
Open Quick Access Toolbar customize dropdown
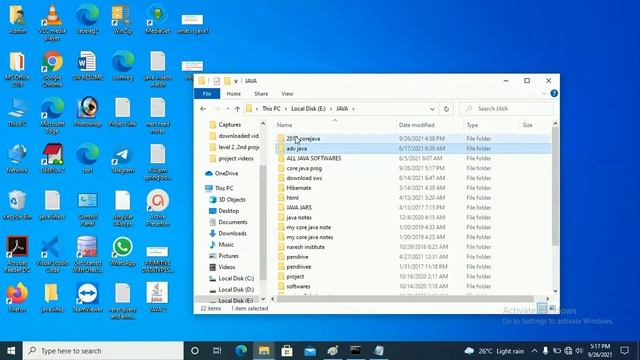[236, 81]
